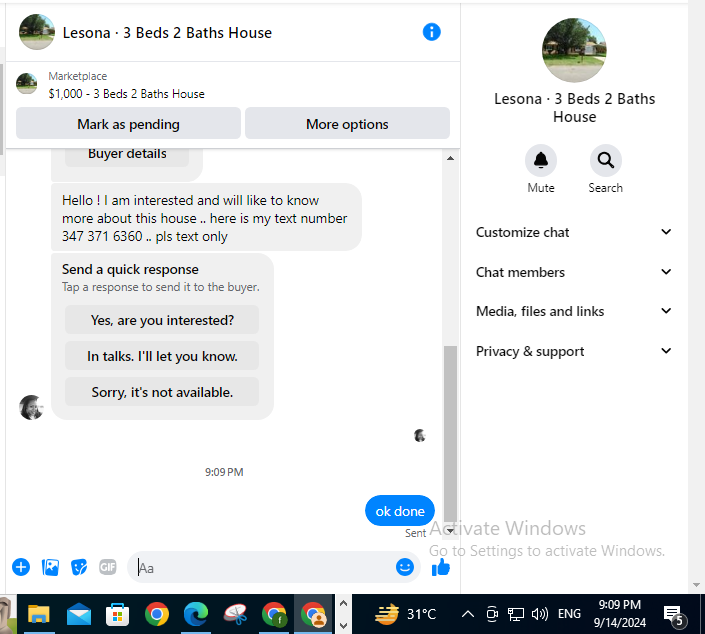This screenshot has height=634, width=705.
Task: Expand Privacy & support section
Action: (x=574, y=351)
